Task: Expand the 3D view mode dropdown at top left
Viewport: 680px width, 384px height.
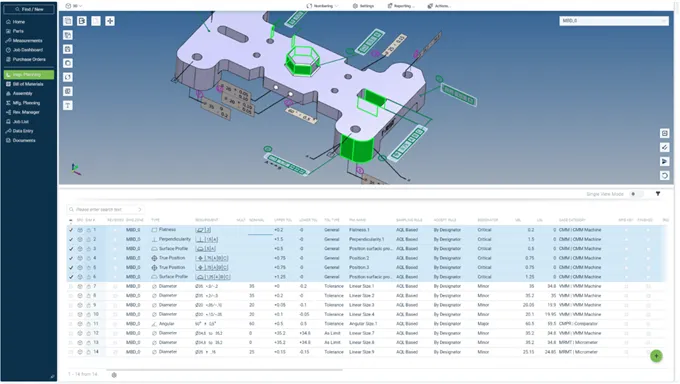Action: 74,6
